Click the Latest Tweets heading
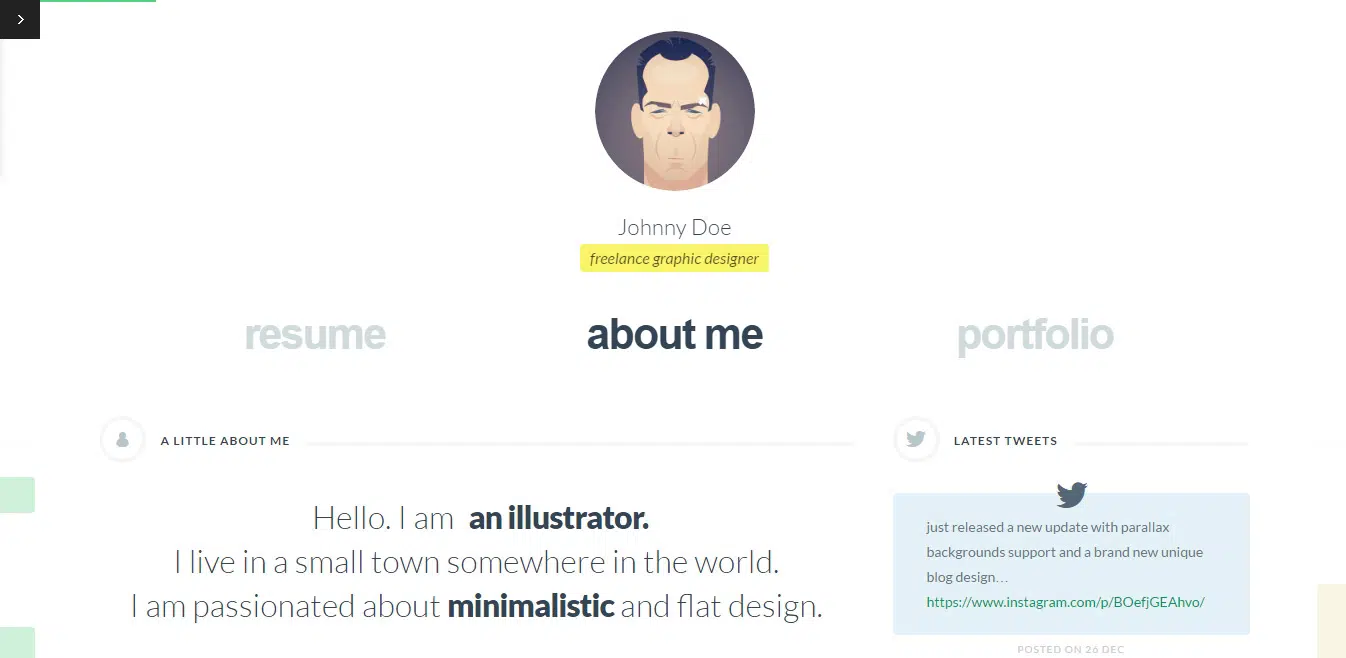Screen dimensions: 1346x658 pos(1005,441)
